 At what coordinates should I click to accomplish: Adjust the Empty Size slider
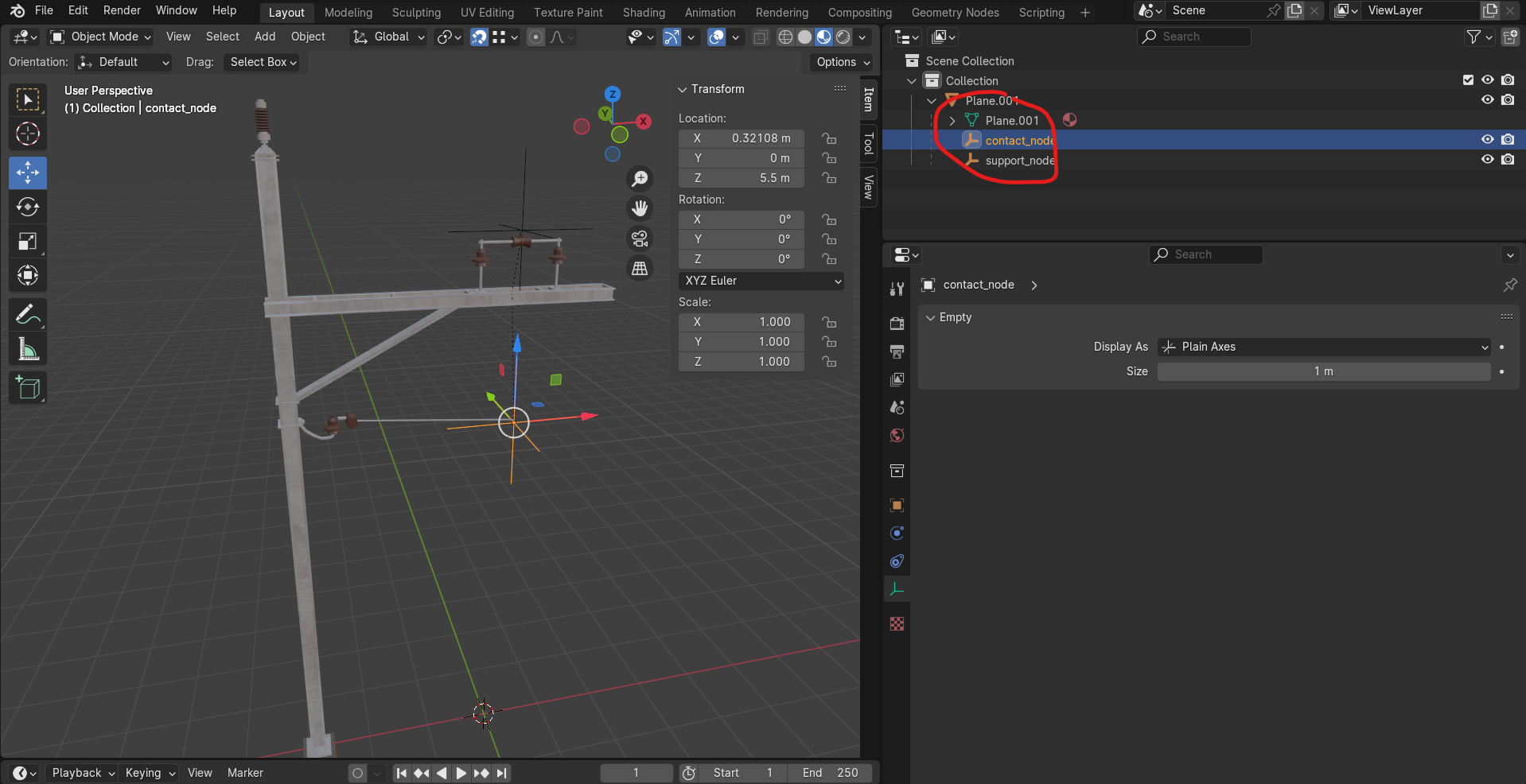click(1323, 371)
